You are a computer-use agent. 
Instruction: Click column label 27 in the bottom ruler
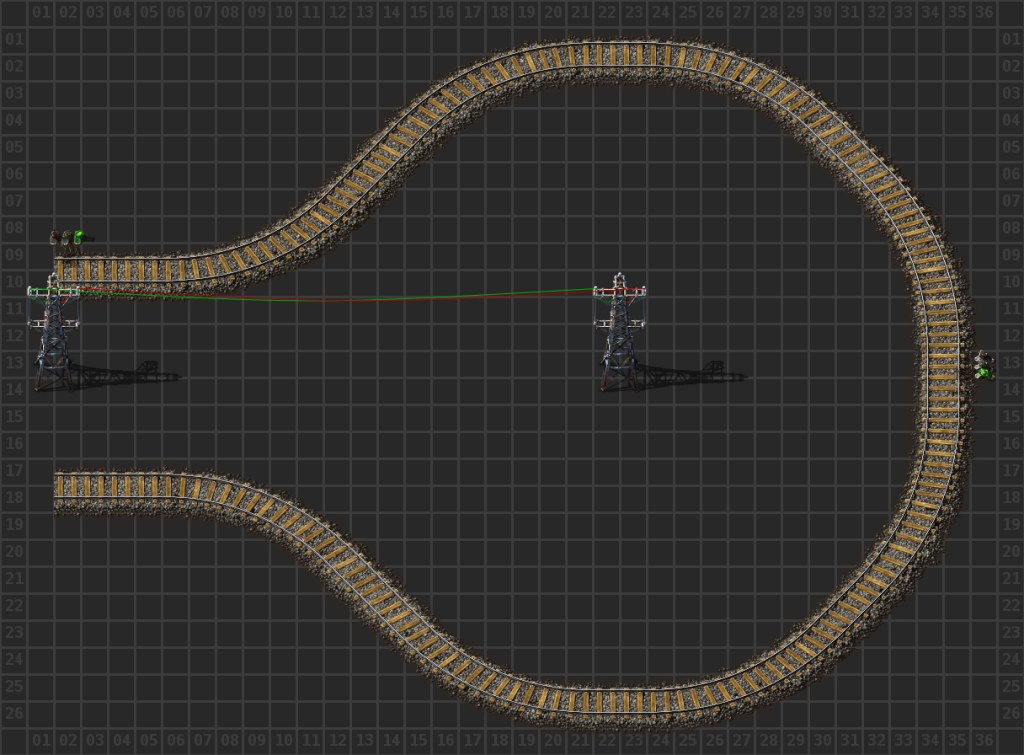pos(742,740)
